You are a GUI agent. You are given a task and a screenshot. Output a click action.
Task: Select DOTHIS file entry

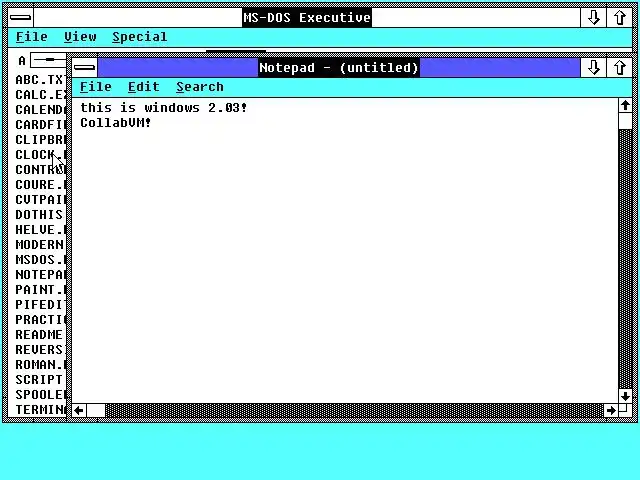39,215
